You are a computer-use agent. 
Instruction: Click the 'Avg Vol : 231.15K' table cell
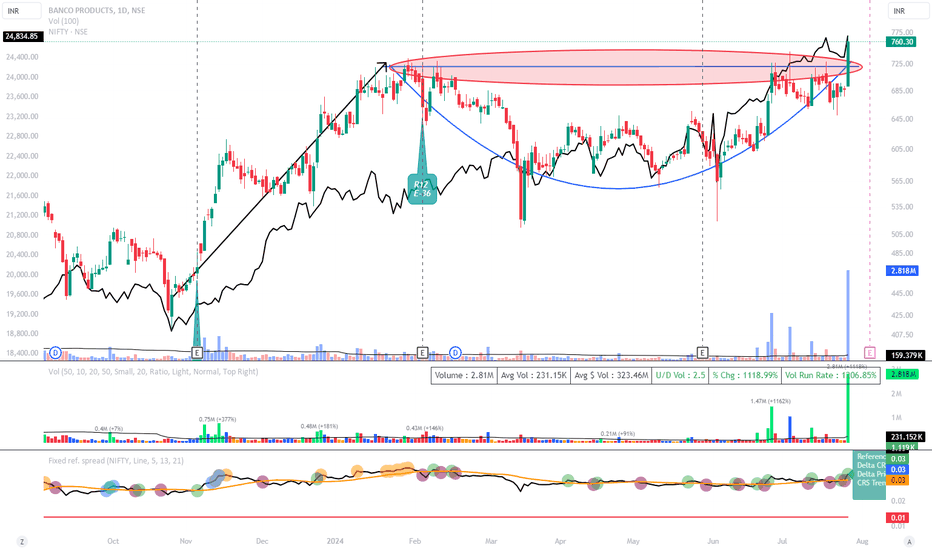(x=533, y=376)
